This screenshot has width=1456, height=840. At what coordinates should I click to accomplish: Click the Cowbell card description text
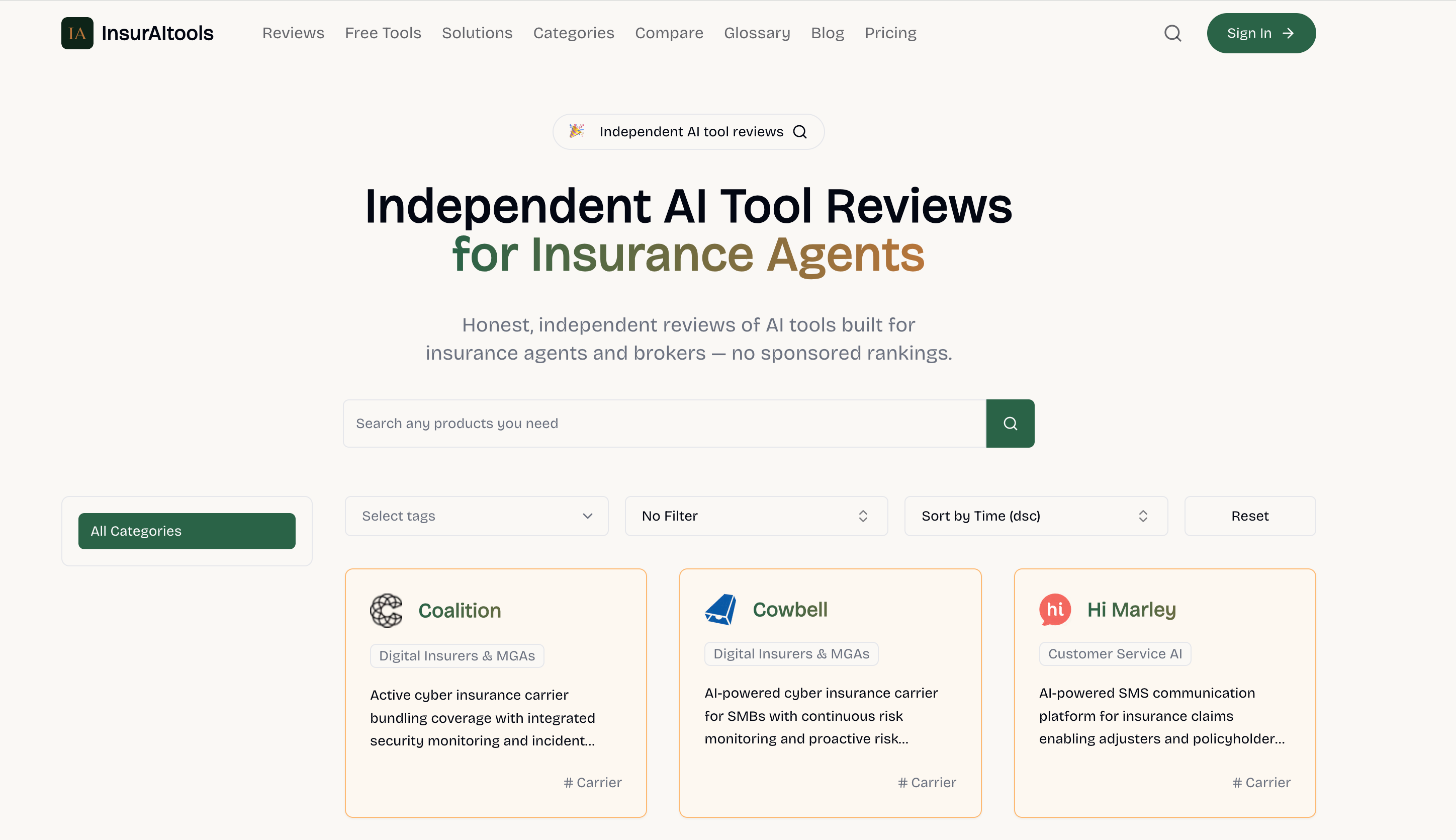pos(821,716)
